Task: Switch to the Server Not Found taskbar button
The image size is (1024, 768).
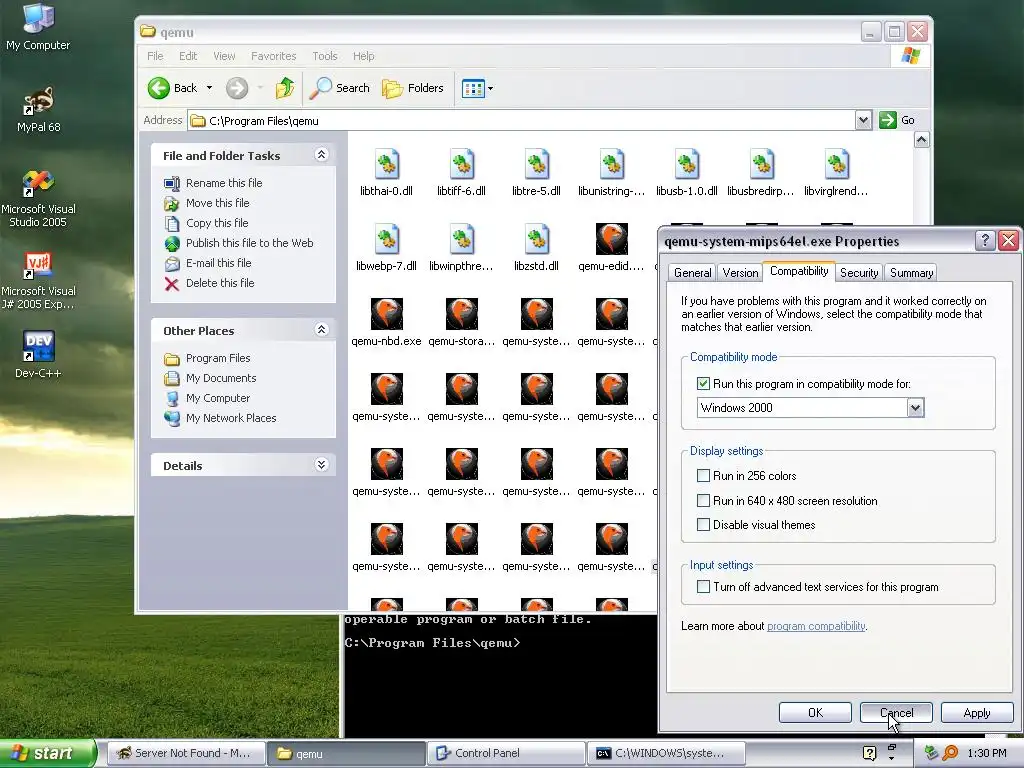Action: point(186,753)
